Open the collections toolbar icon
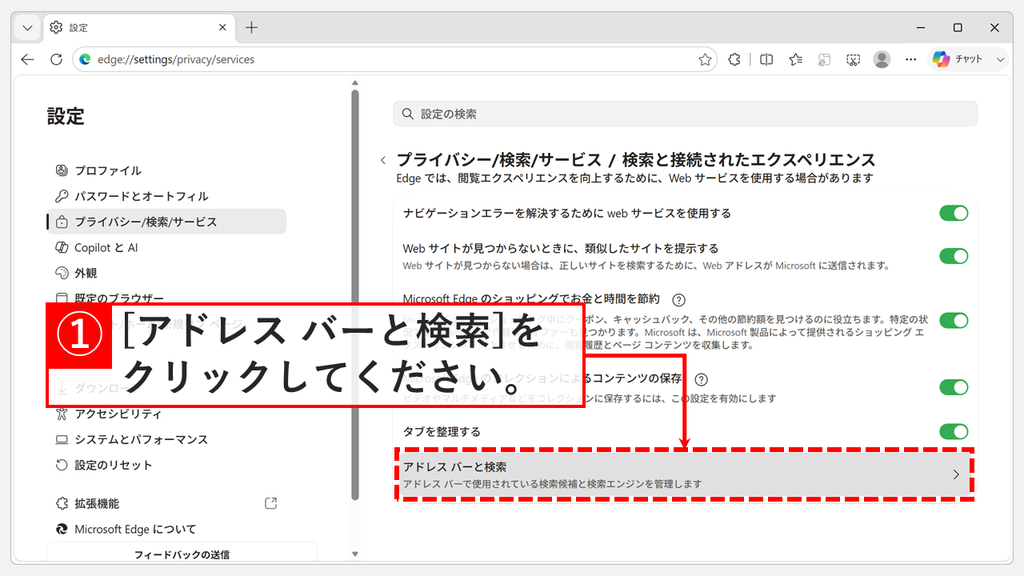The image size is (1024, 576). pos(824,59)
